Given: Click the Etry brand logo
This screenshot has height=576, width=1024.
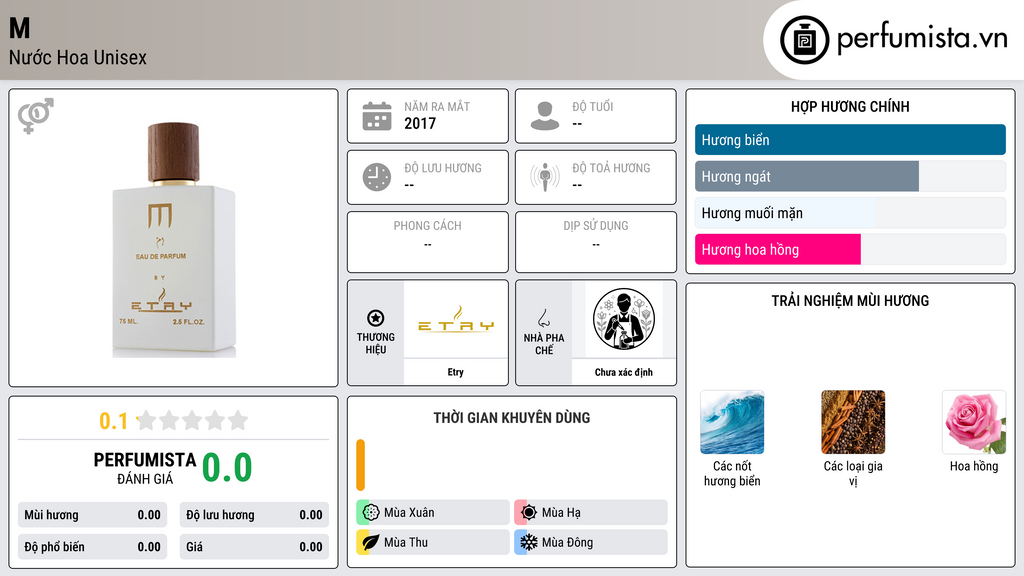Looking at the screenshot, I should (x=456, y=319).
